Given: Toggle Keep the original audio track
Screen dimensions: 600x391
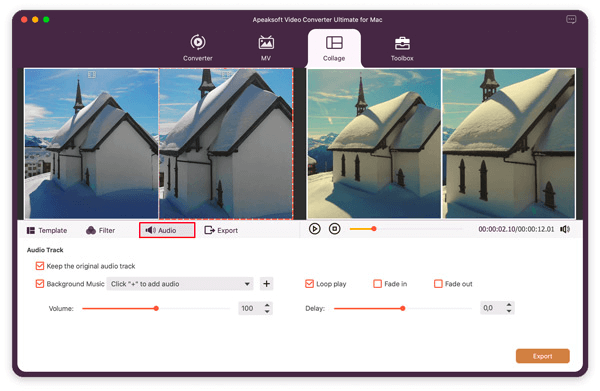Looking at the screenshot, I should [40, 266].
